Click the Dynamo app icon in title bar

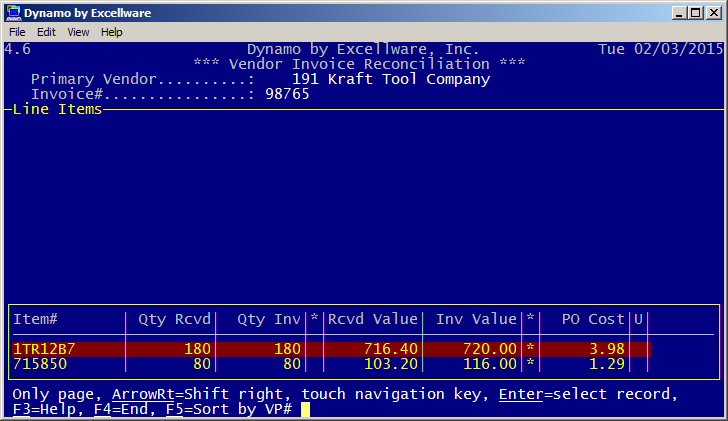[x=13, y=13]
